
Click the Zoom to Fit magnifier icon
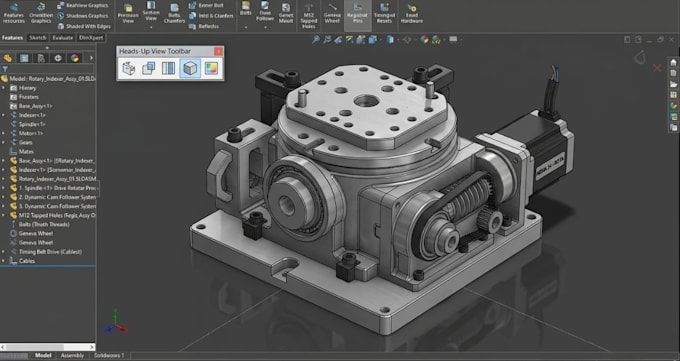pyautogui.click(x=316, y=40)
